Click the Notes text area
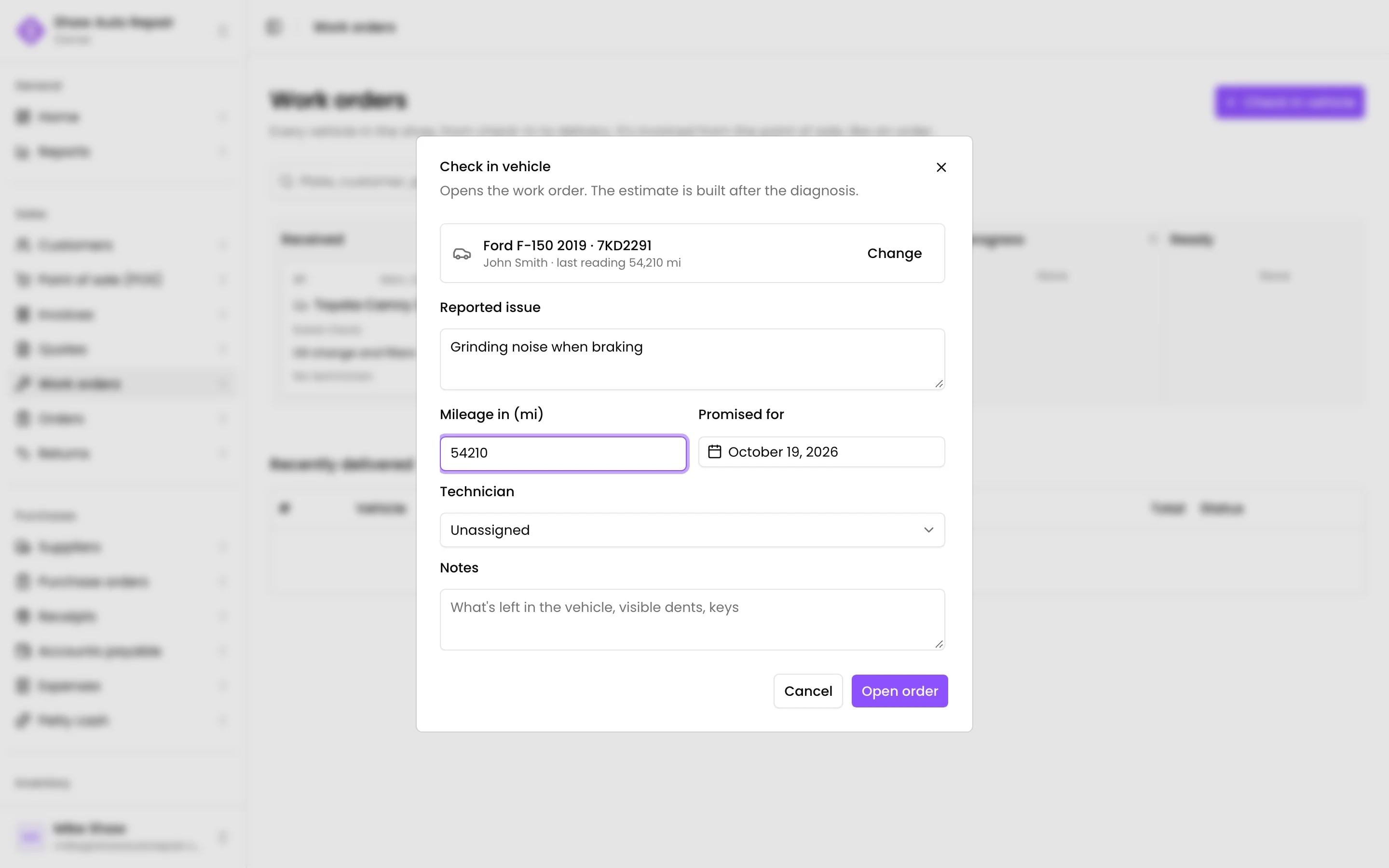The image size is (1389, 868). [692, 620]
